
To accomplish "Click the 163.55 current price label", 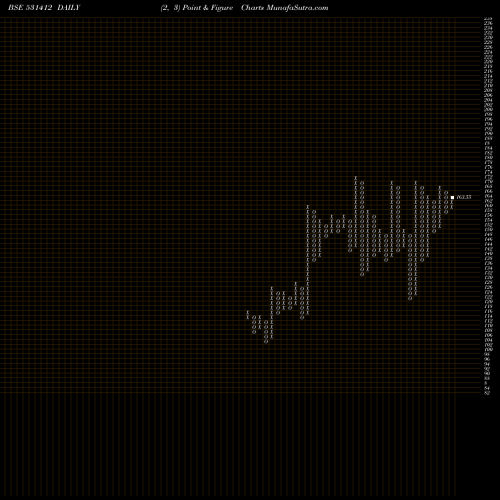I will point(464,197).
